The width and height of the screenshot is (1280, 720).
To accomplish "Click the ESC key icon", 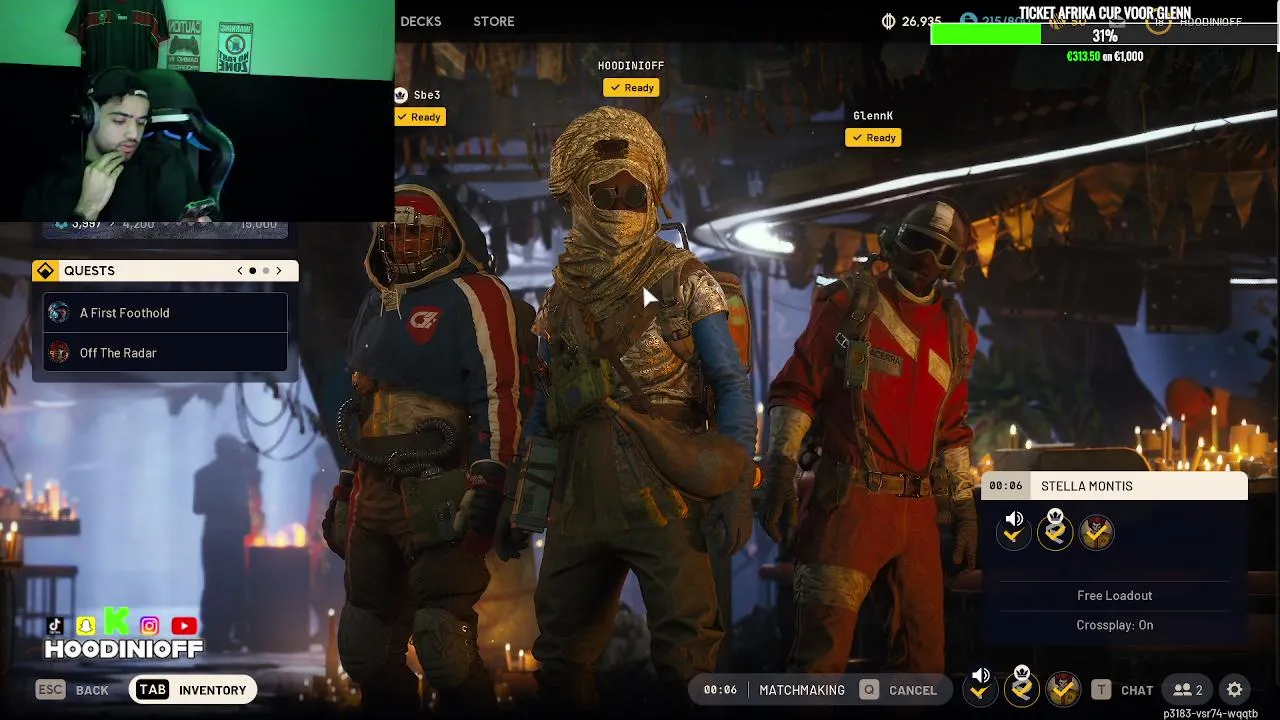I will click(51, 690).
